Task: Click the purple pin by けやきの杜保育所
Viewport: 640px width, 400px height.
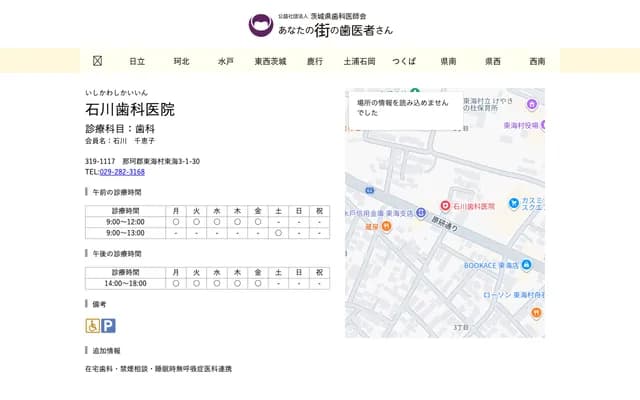Action: [x=531, y=104]
